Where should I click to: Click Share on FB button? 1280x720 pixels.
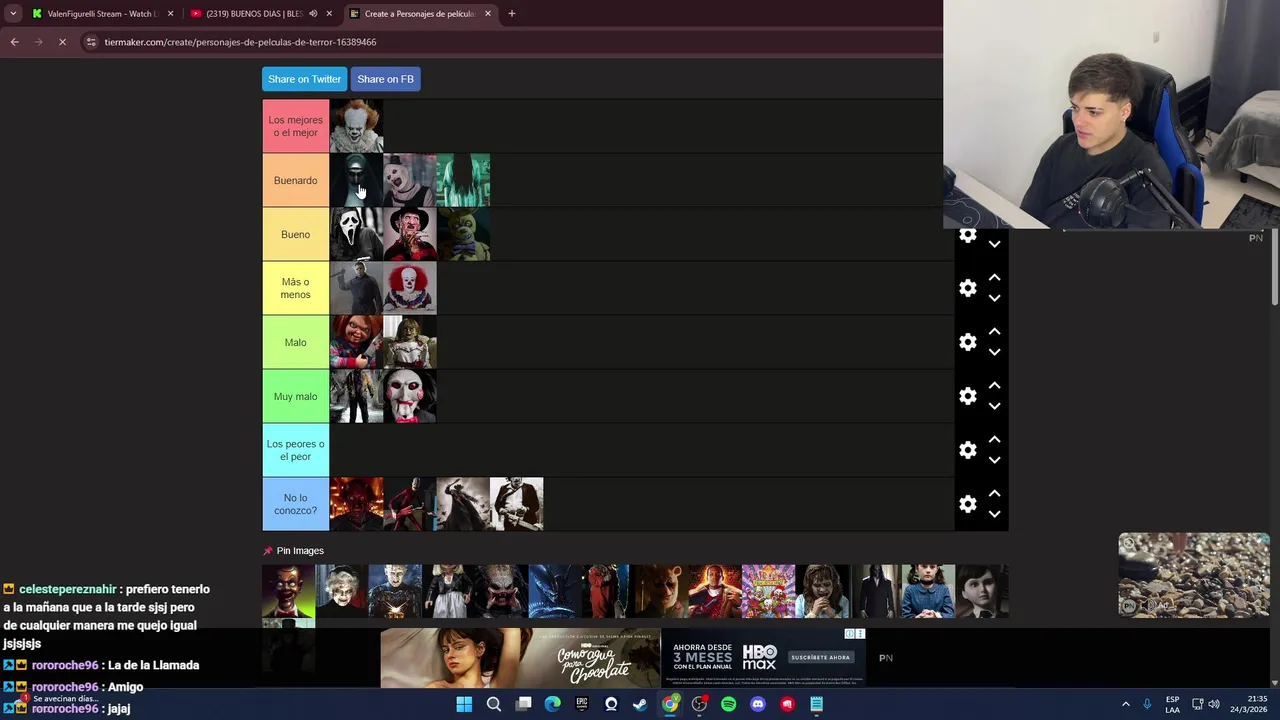(385, 79)
